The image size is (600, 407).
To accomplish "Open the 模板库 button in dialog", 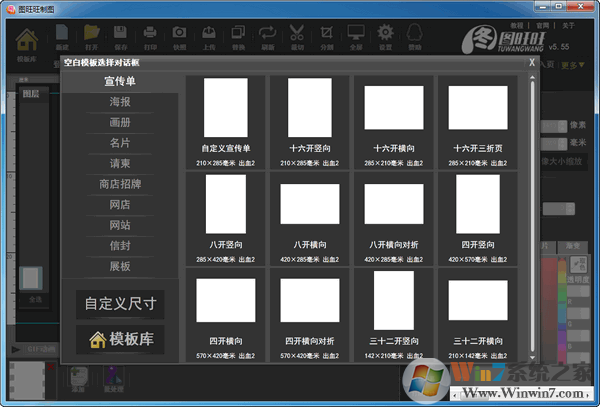I will 120,339.
